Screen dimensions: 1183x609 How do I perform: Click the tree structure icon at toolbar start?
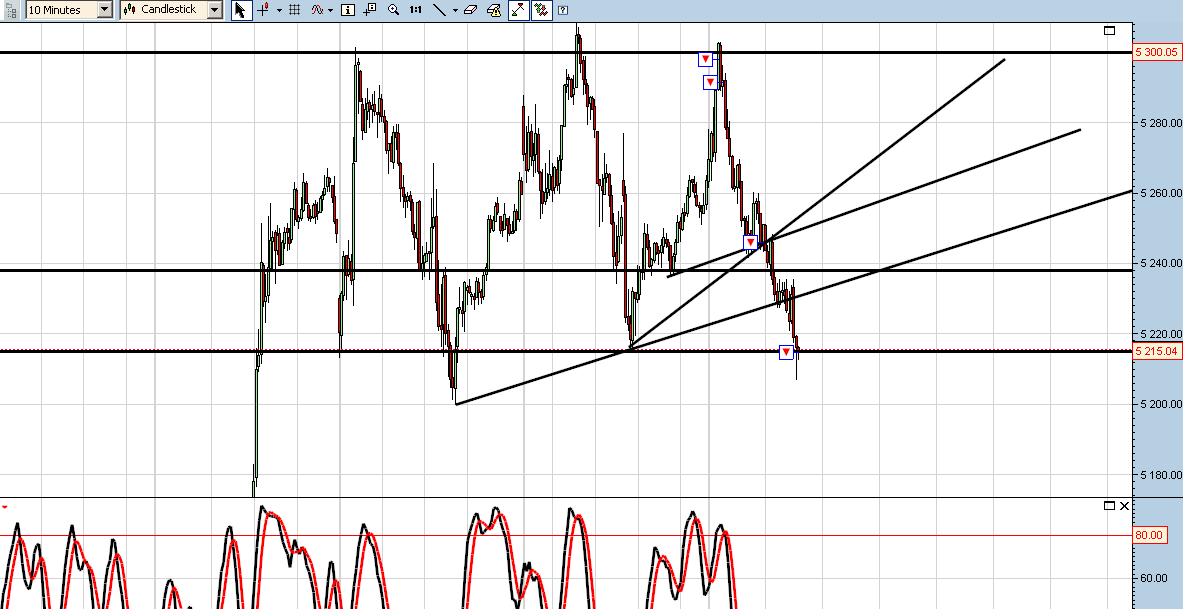11,10
